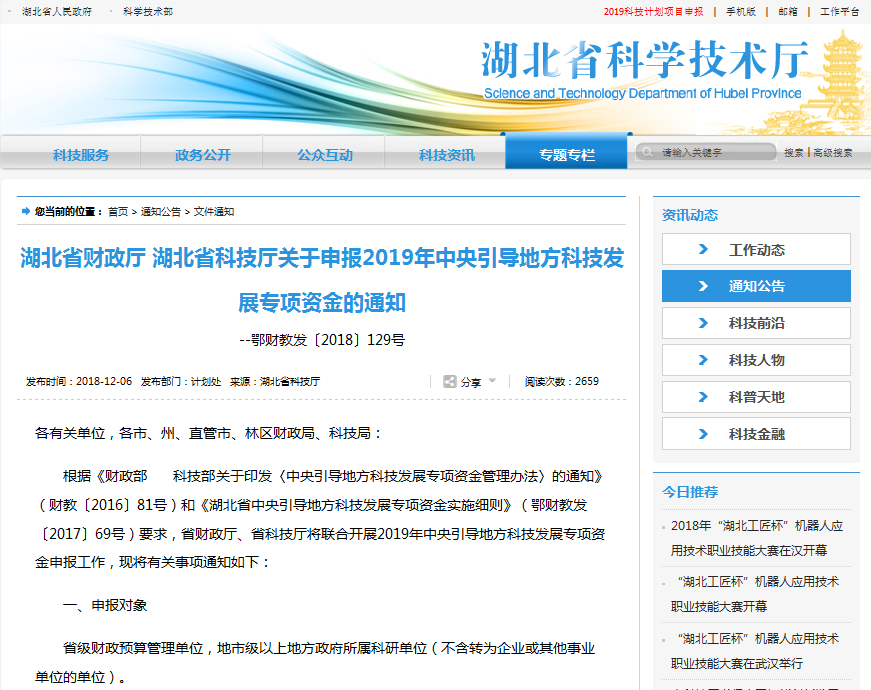Click the 搜索 search button

point(793,153)
